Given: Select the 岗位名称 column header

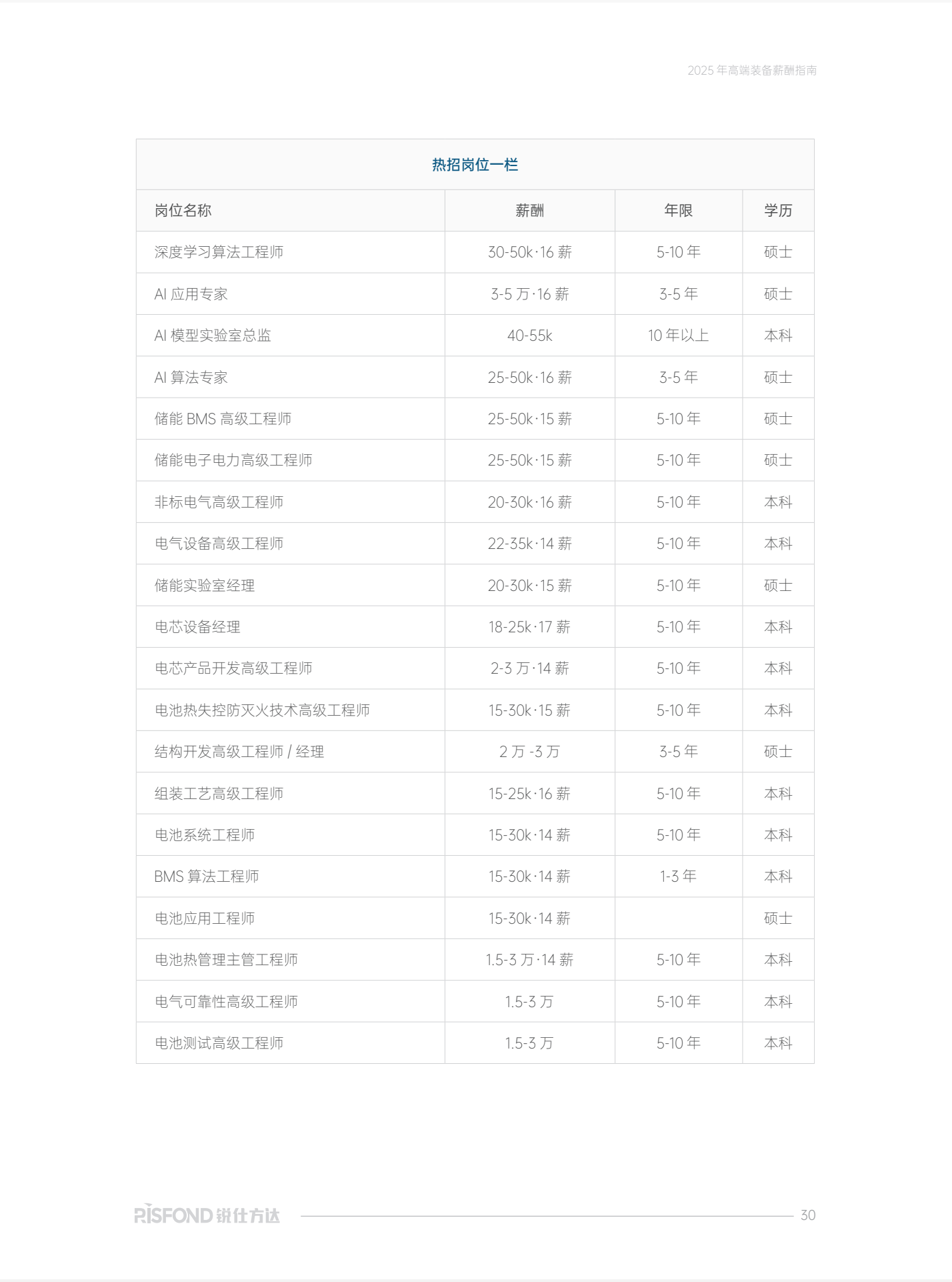Looking at the screenshot, I should [x=183, y=211].
